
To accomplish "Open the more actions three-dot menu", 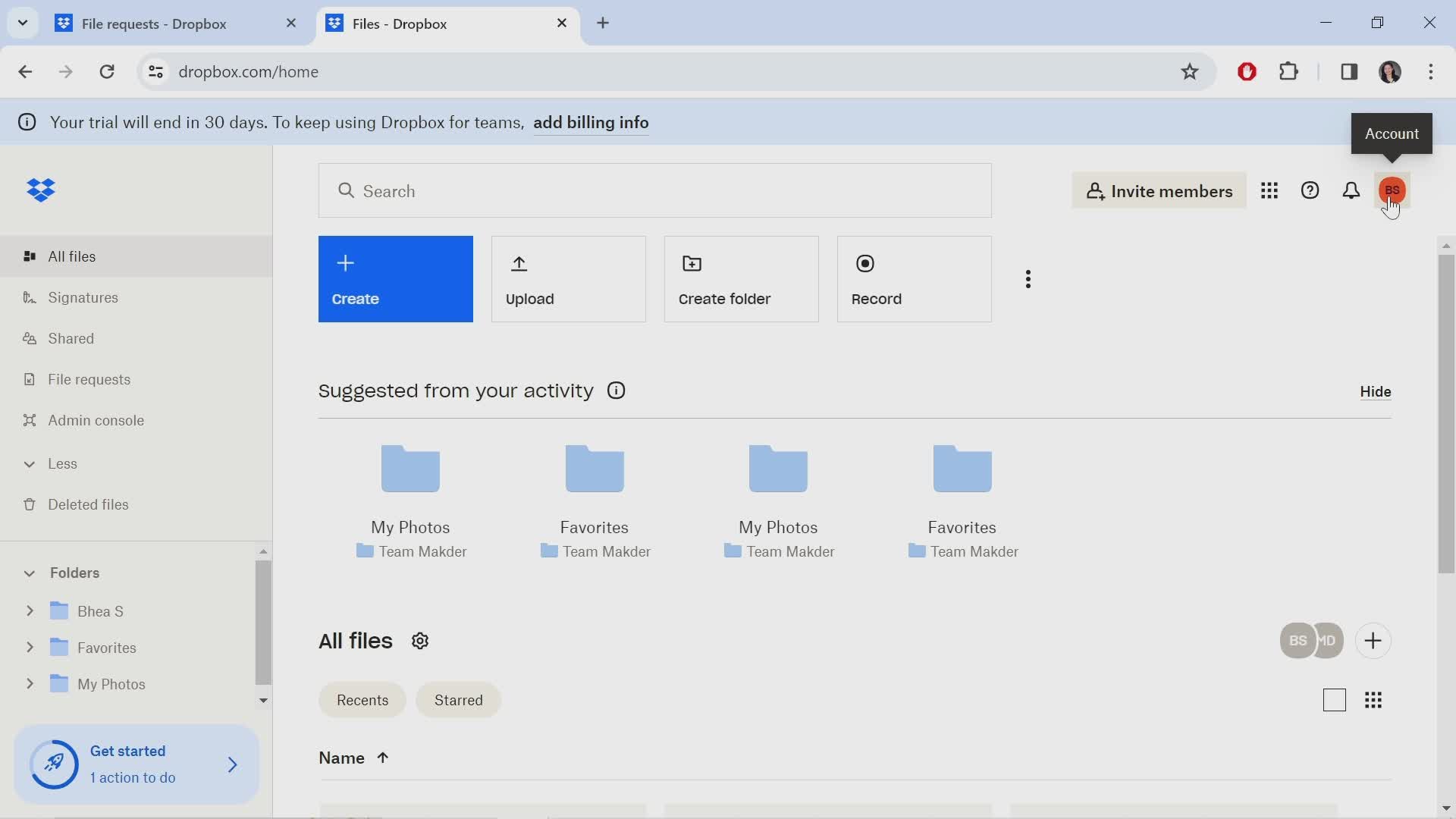I will tap(1028, 279).
